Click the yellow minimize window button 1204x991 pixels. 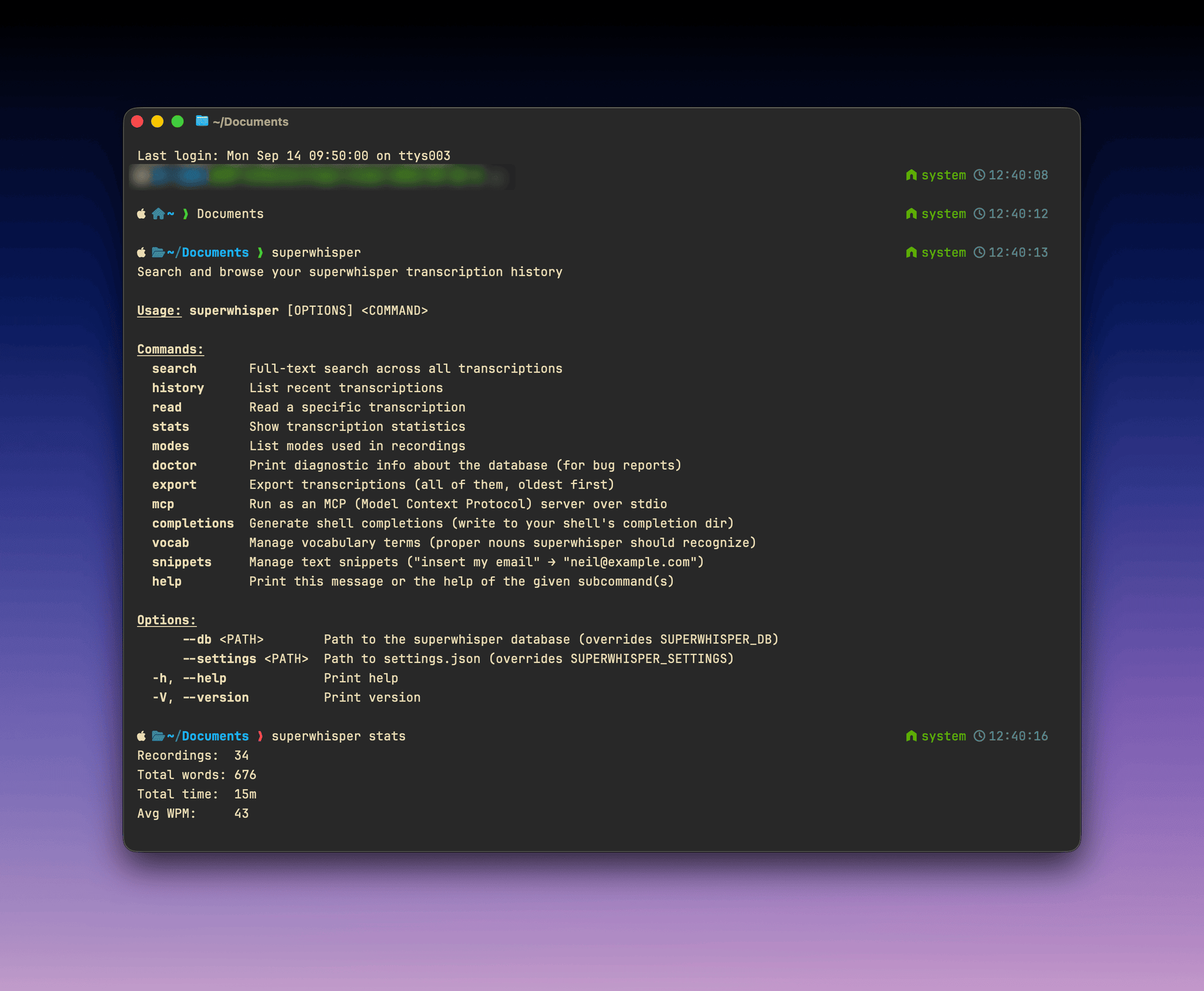(x=157, y=122)
